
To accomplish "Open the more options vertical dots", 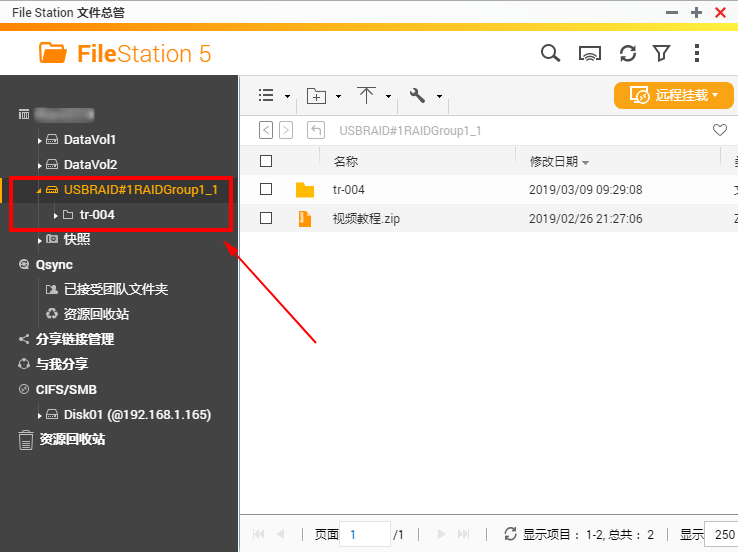I will [697, 53].
